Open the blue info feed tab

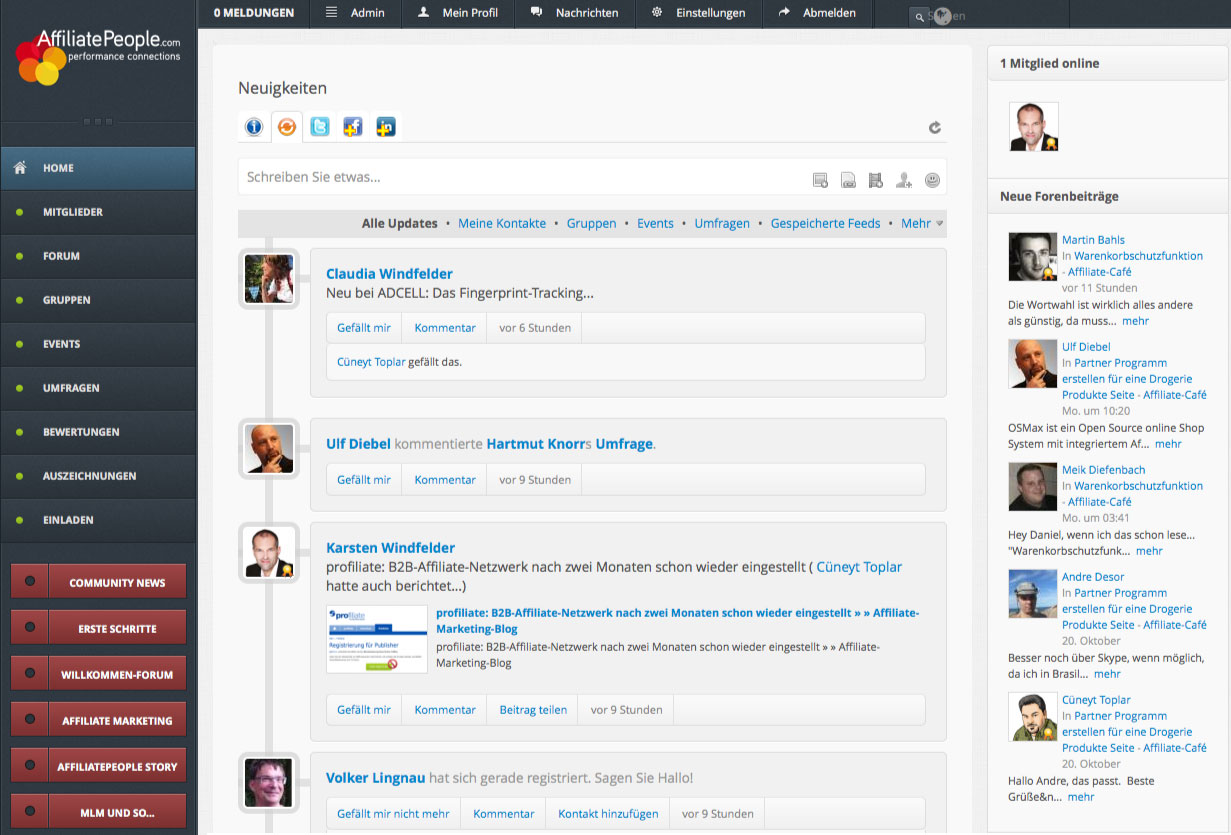254,127
